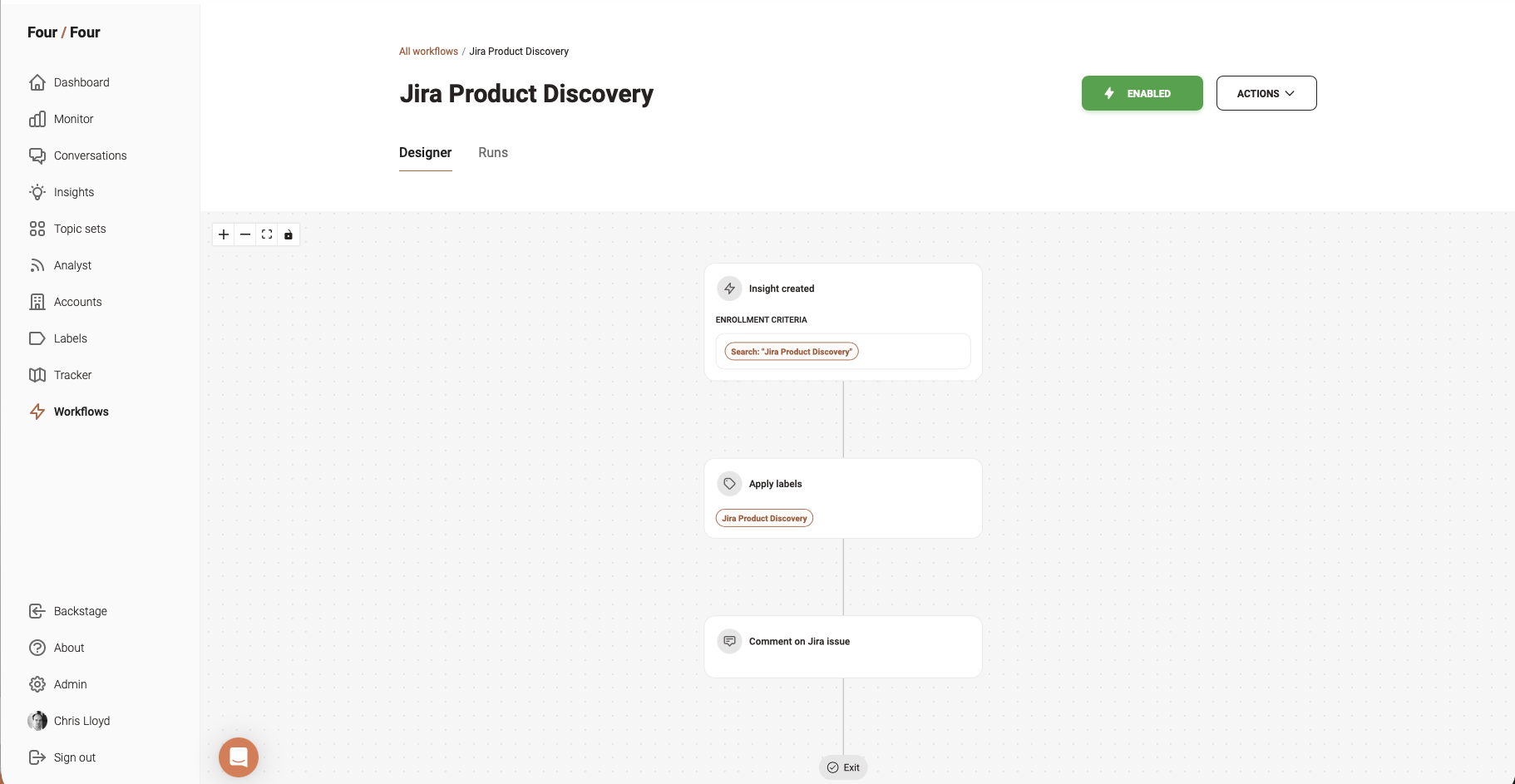Open the Analyst feed icon
Viewport: 1515px width, 784px height.
click(37, 265)
